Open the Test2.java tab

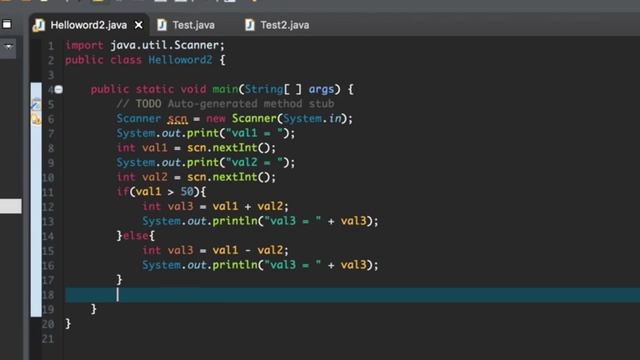(x=284, y=25)
